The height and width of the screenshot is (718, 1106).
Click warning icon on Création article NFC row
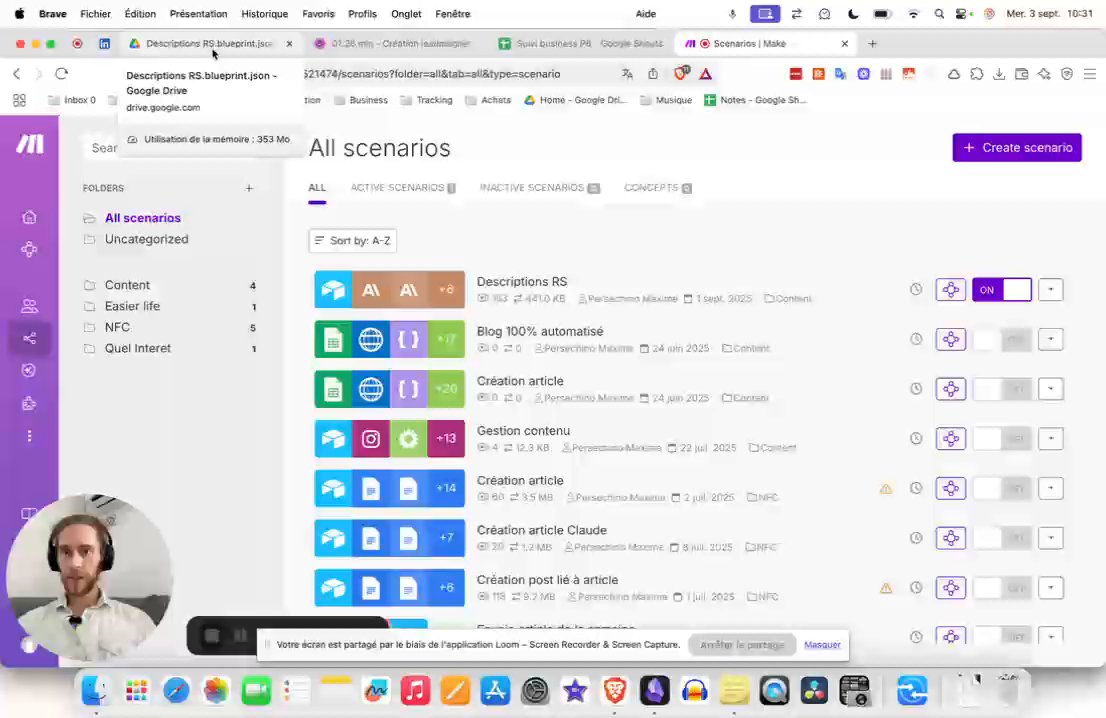886,488
